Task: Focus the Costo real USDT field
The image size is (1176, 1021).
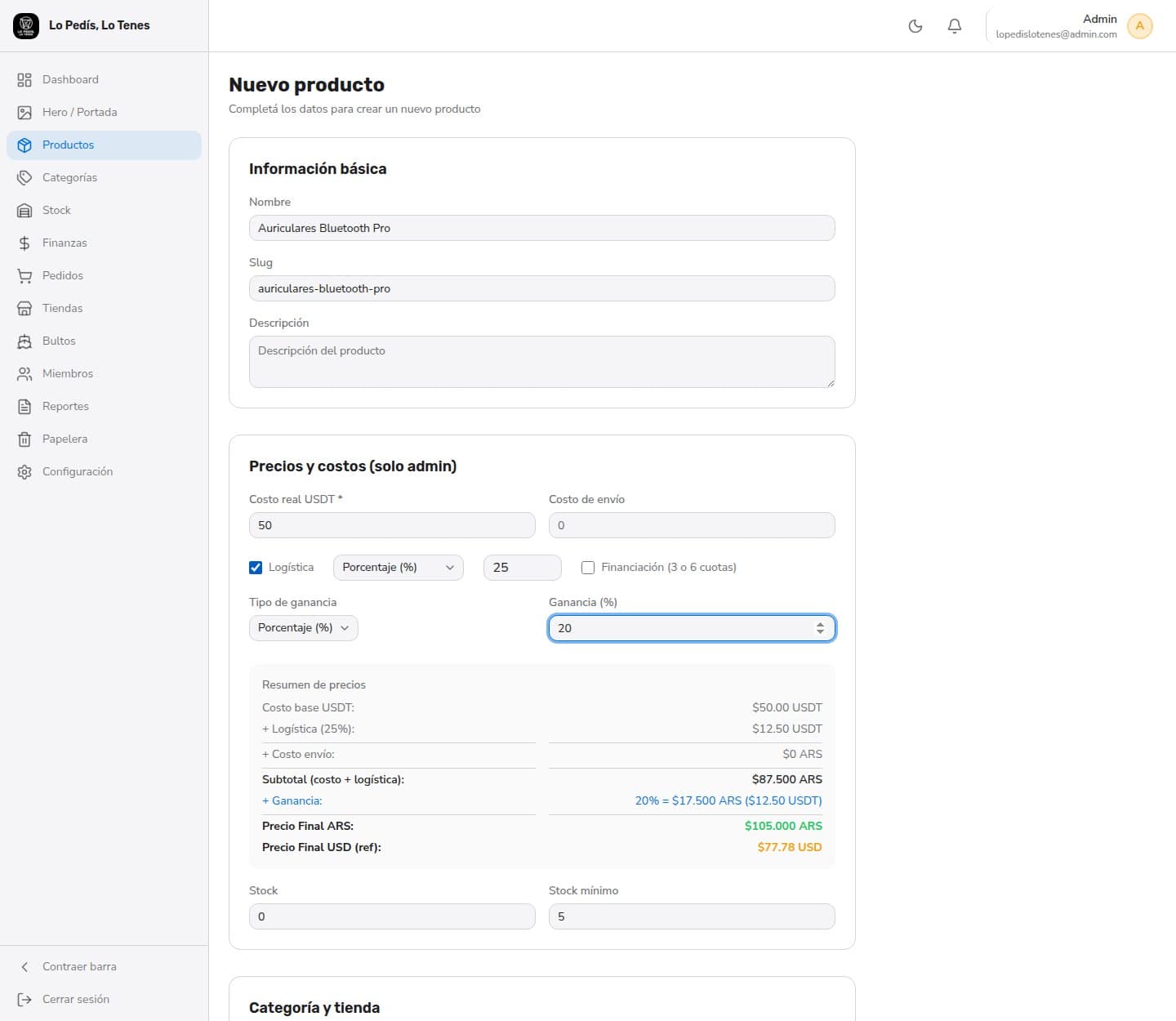Action: coord(392,525)
